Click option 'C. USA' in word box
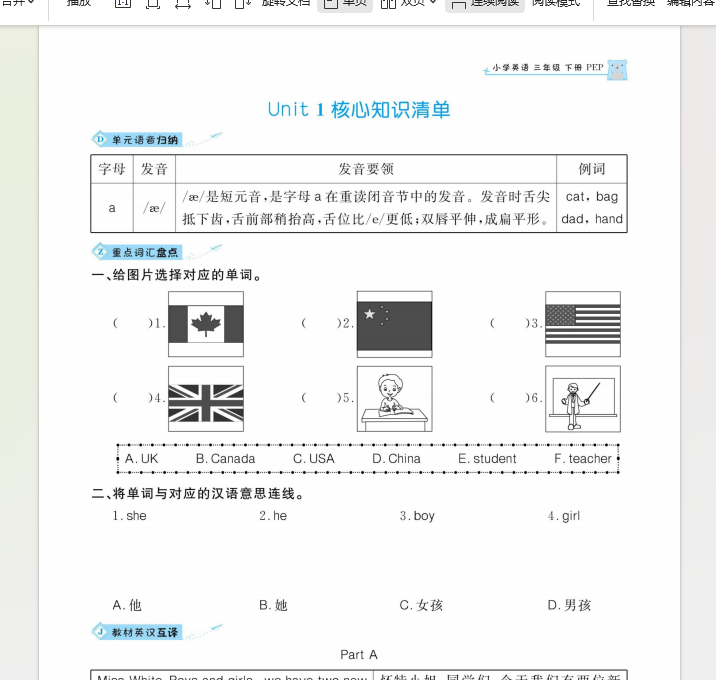Screen dimensions: 716x680 click(x=314, y=459)
